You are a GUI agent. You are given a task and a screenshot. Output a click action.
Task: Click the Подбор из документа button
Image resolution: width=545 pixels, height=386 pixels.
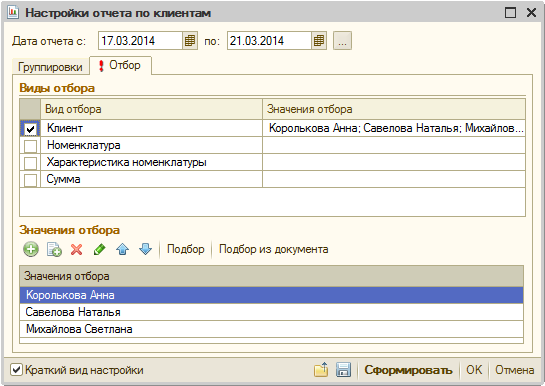tap(274, 249)
